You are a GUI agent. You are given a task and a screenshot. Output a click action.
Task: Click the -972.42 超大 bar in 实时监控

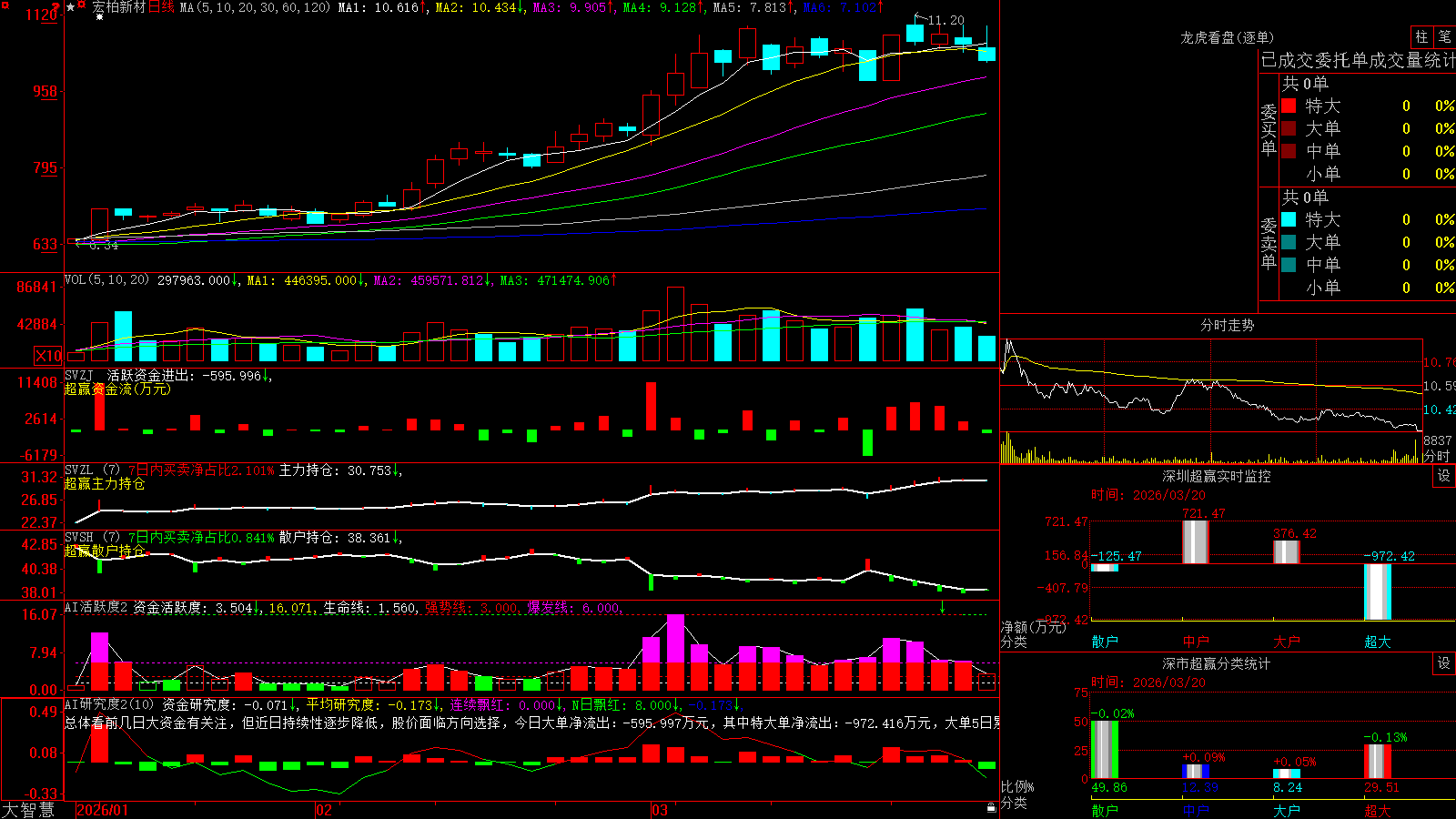click(x=1378, y=592)
